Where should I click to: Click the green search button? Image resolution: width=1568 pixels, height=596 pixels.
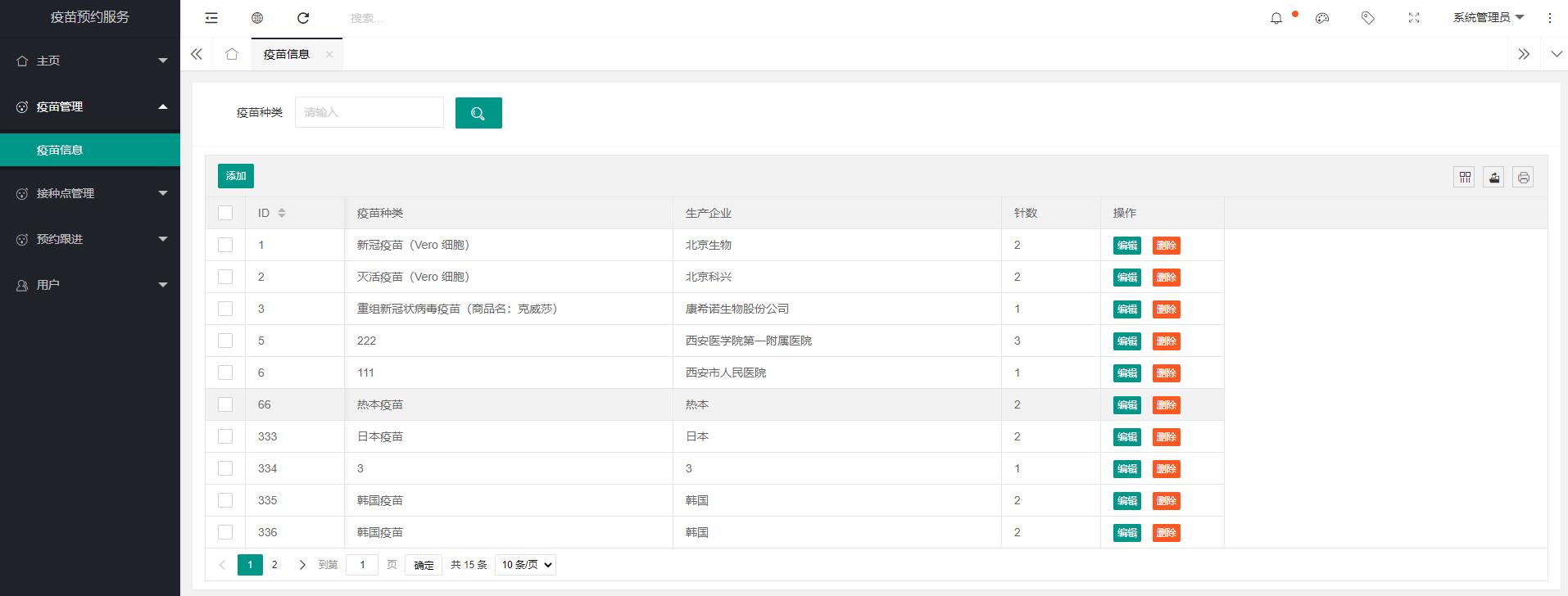pyautogui.click(x=478, y=113)
